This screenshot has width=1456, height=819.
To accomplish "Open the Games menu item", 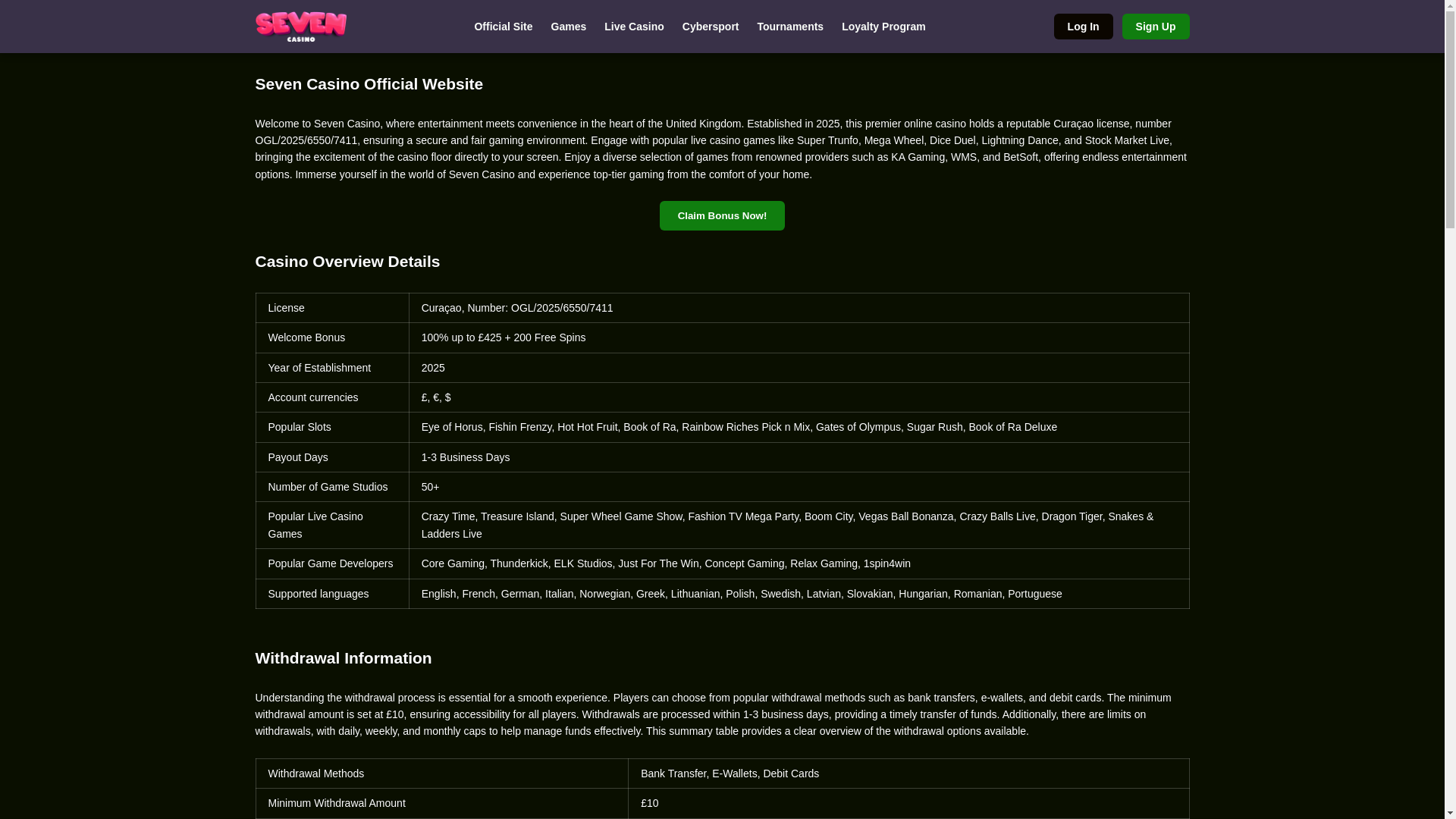I will pos(568,27).
